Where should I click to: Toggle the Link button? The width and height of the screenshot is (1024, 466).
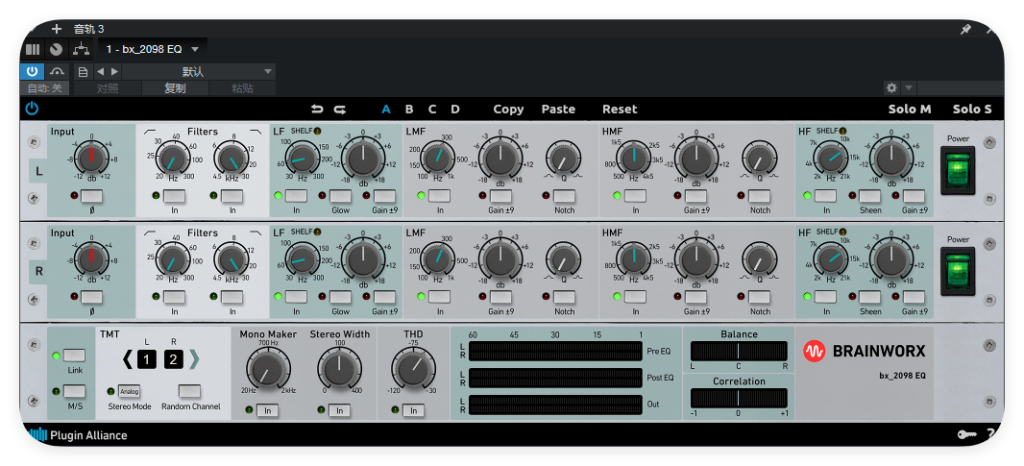tap(74, 356)
